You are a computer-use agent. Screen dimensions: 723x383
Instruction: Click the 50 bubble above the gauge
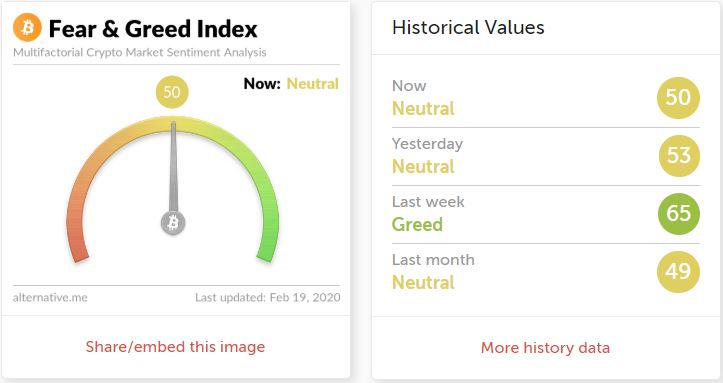172,92
